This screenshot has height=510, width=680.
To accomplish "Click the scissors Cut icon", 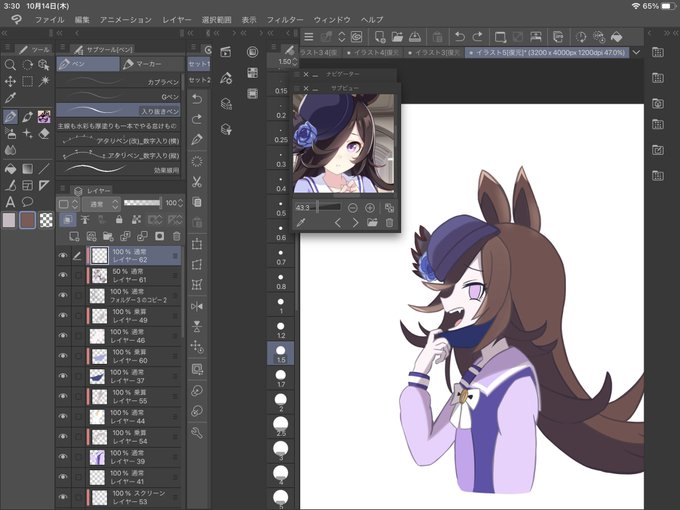I will 197,182.
